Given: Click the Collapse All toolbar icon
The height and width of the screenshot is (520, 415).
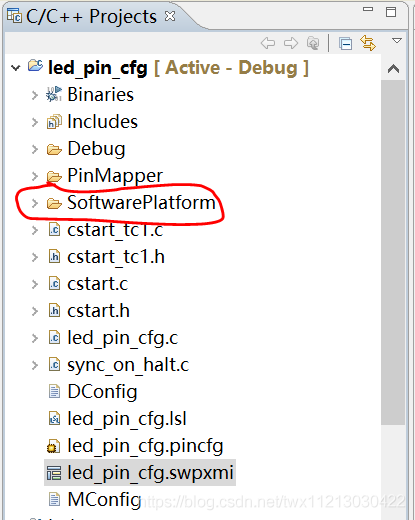Looking at the screenshot, I should (x=345, y=44).
